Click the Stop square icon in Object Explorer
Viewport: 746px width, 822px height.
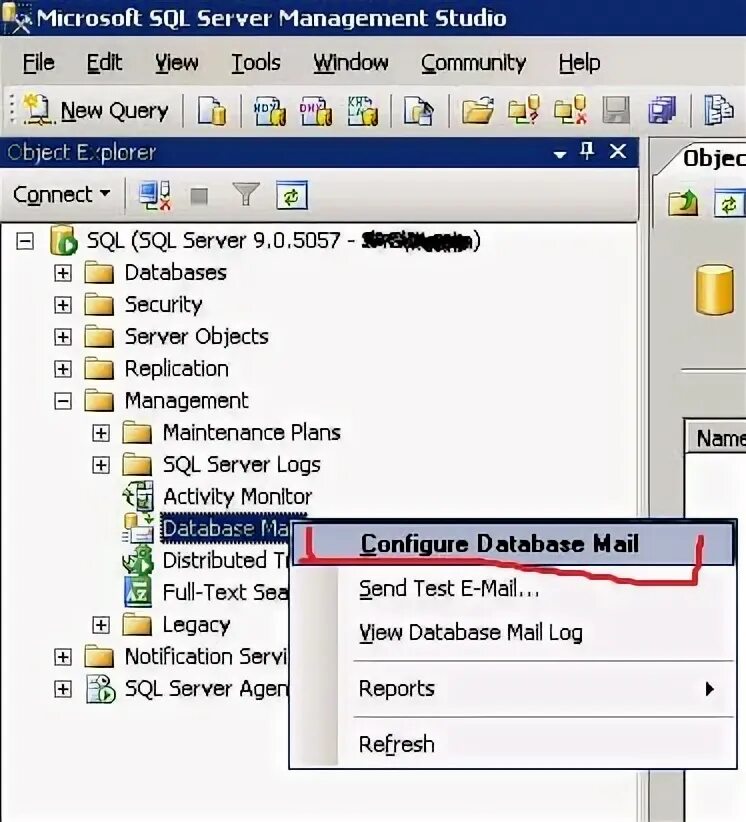coord(199,196)
